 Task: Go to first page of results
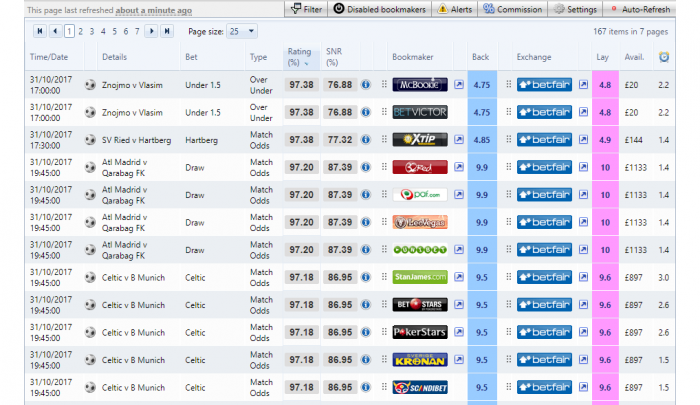click(40, 31)
